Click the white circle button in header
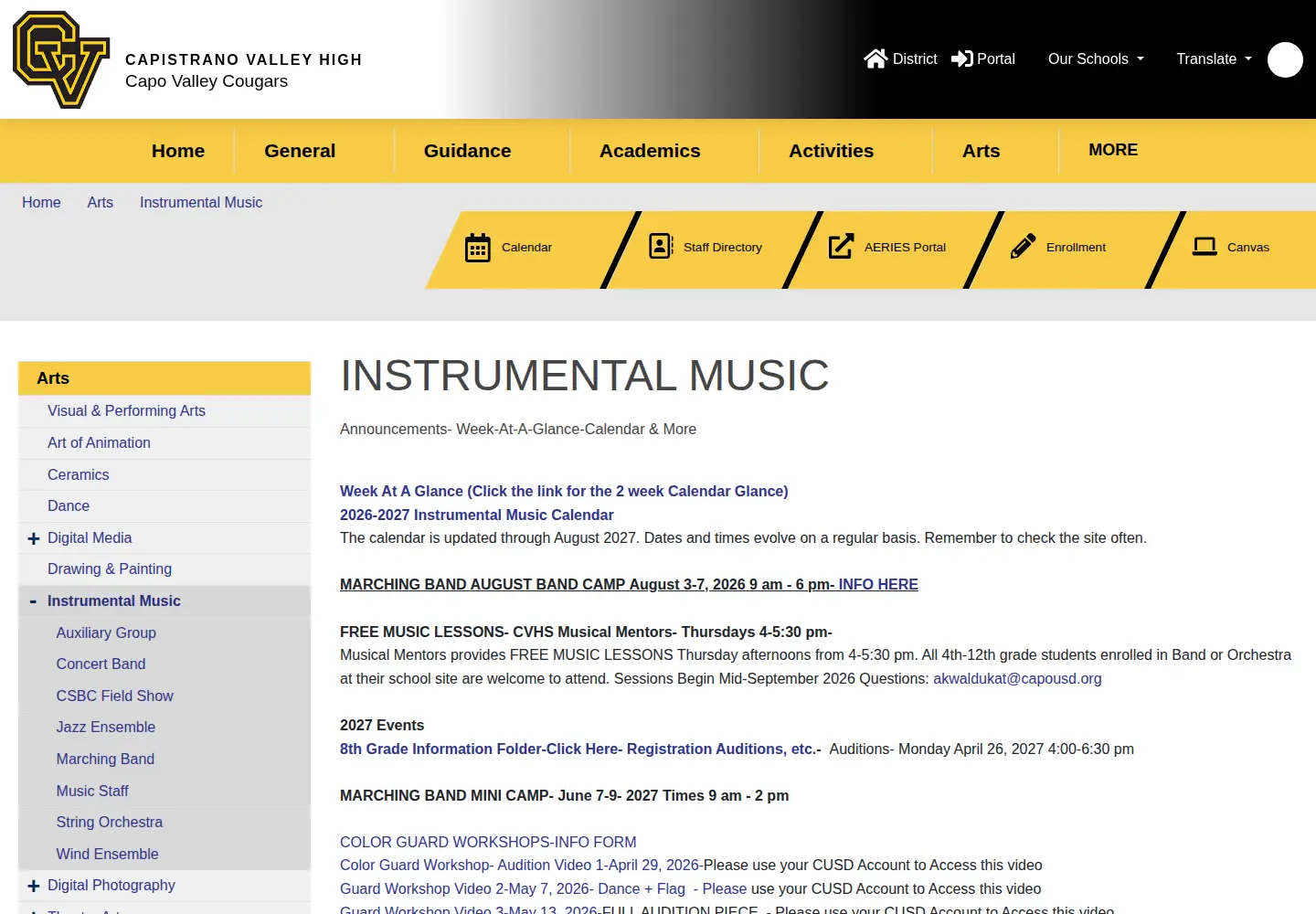1316x914 pixels. coord(1285,59)
